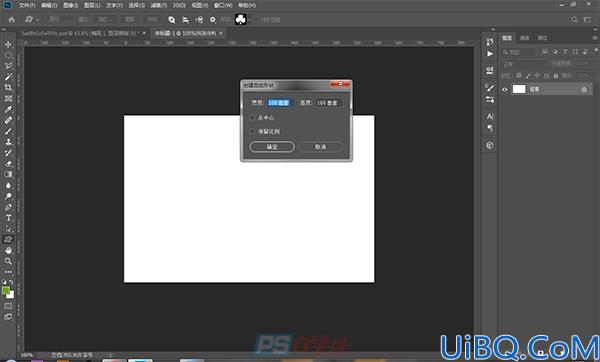Click the swap foreground/background colors arrow
Screen dimensions: 600x362
[x=11, y=282]
